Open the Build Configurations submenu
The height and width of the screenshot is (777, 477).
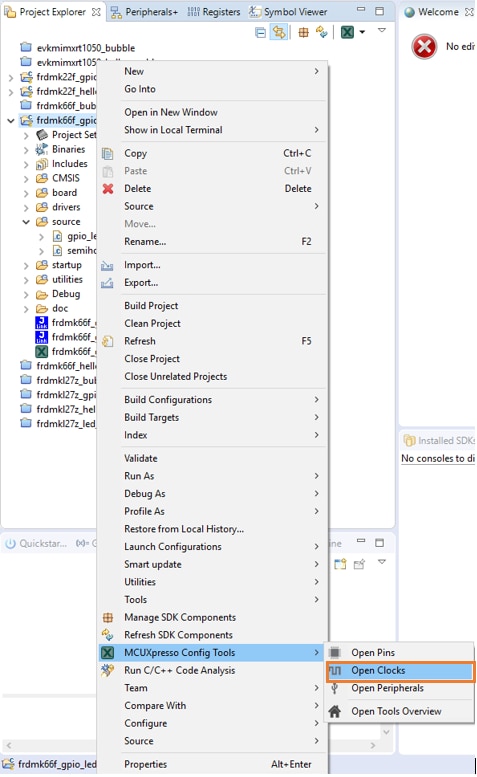click(x=212, y=400)
